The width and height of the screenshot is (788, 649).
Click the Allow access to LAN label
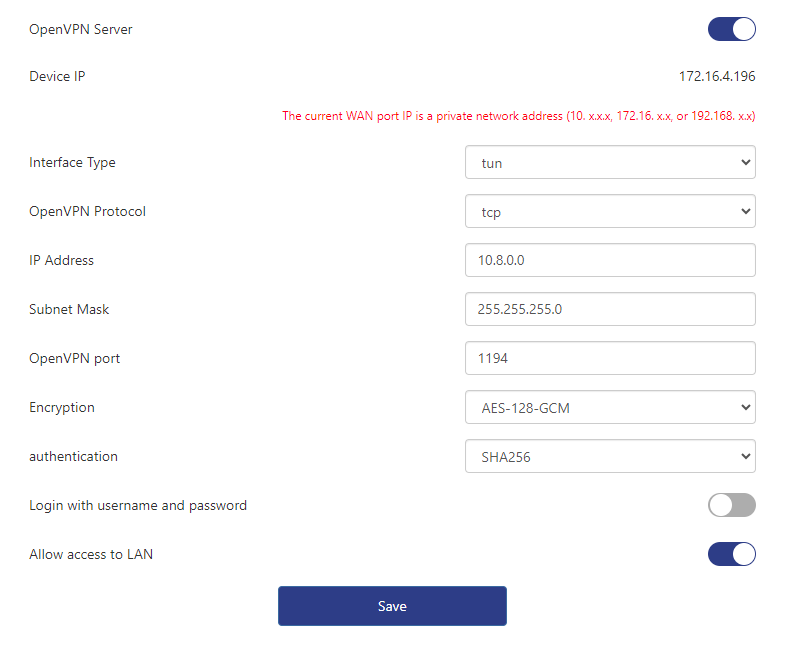[x=91, y=554]
